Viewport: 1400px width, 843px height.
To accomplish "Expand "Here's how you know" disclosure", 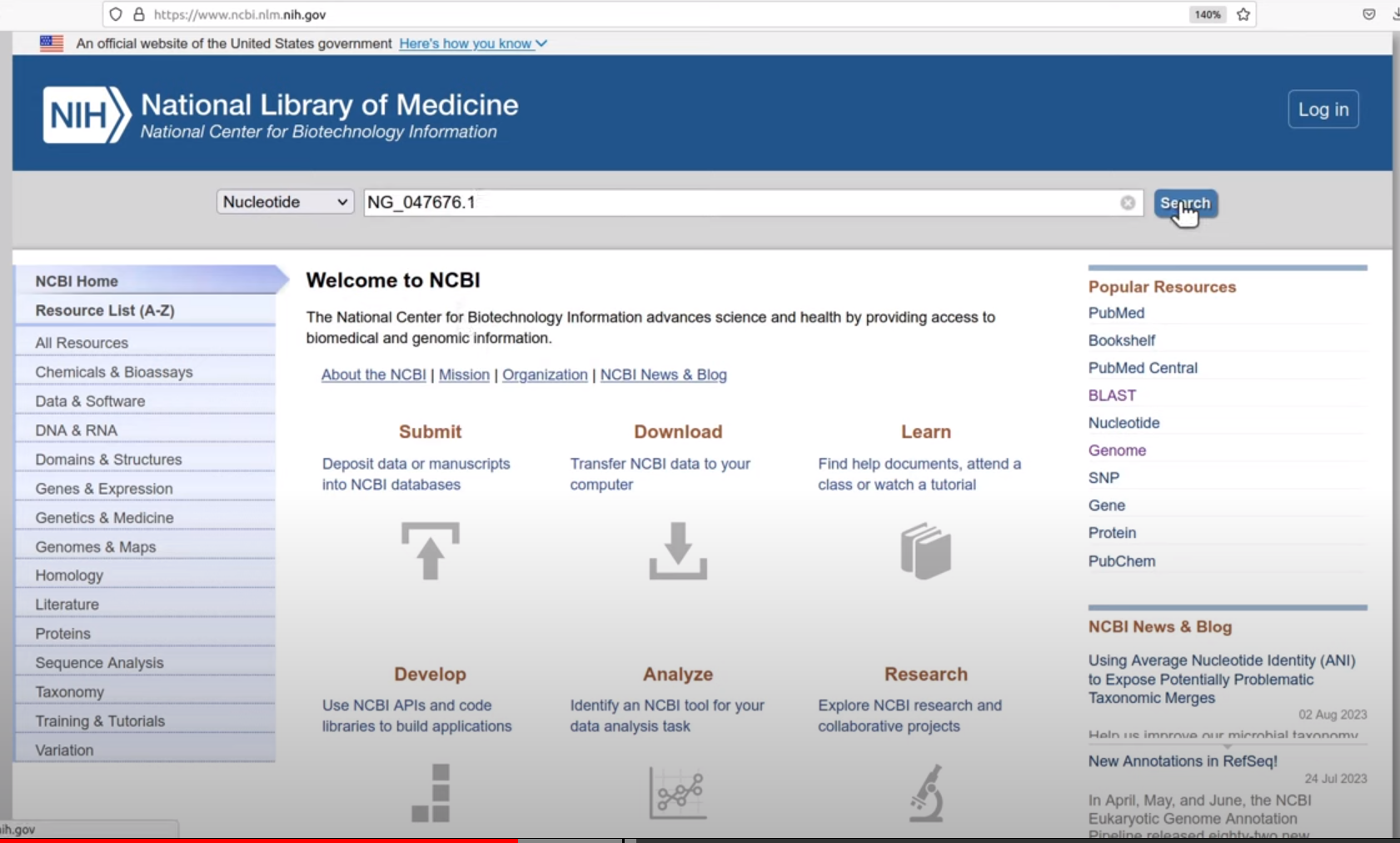I will [x=472, y=43].
